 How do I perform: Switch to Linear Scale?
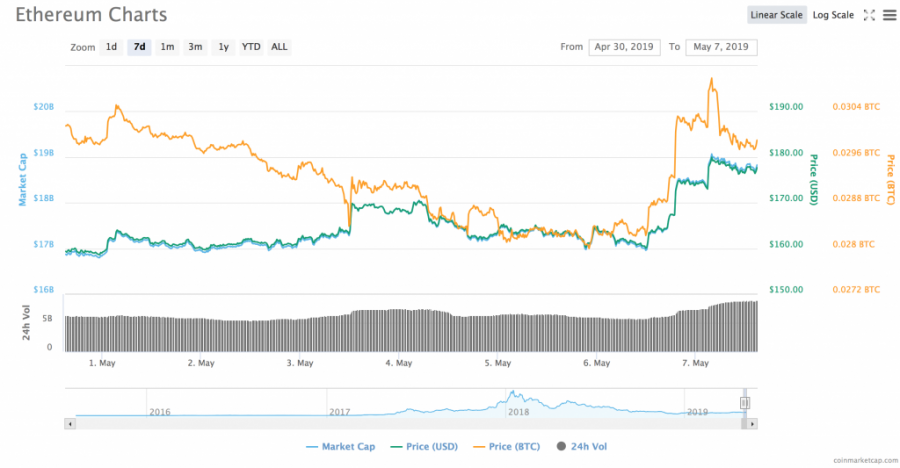pos(777,15)
